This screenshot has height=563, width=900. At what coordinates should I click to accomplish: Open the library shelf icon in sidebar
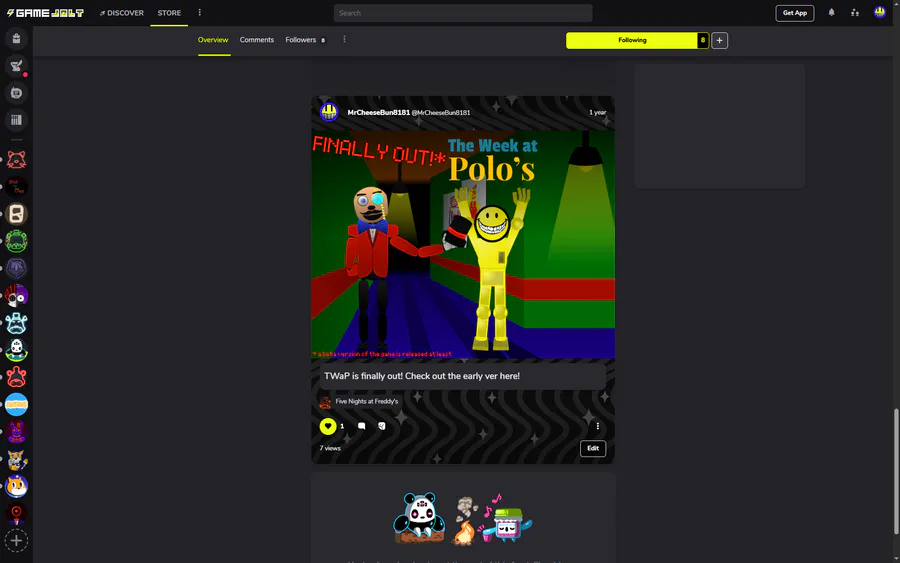16,120
